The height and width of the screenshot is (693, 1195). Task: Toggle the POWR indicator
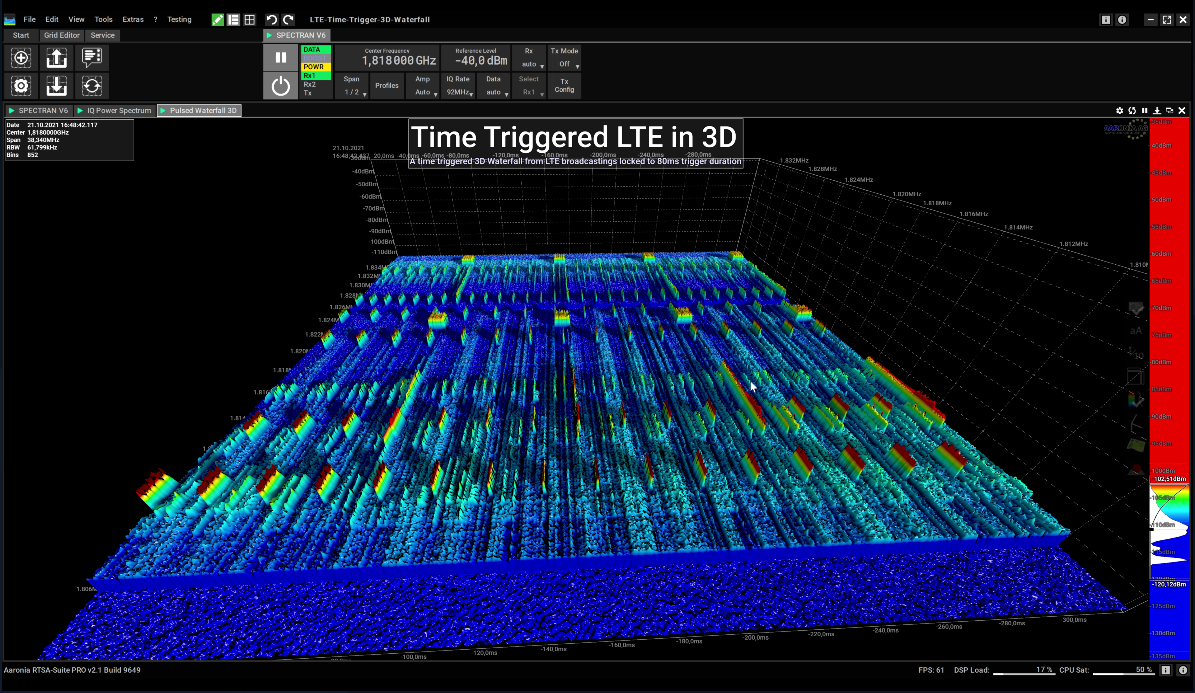click(x=316, y=67)
